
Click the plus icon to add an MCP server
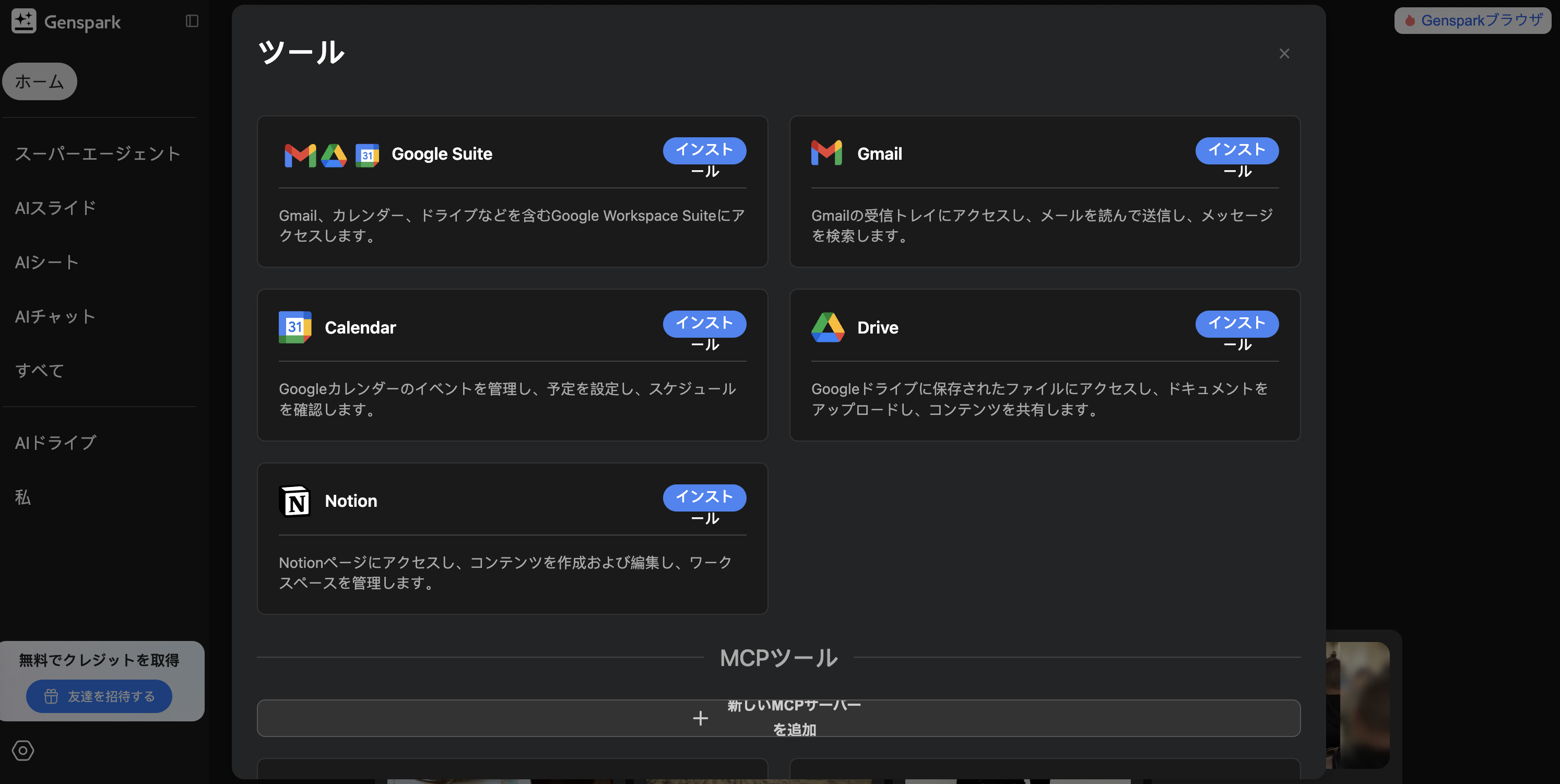tap(700, 718)
